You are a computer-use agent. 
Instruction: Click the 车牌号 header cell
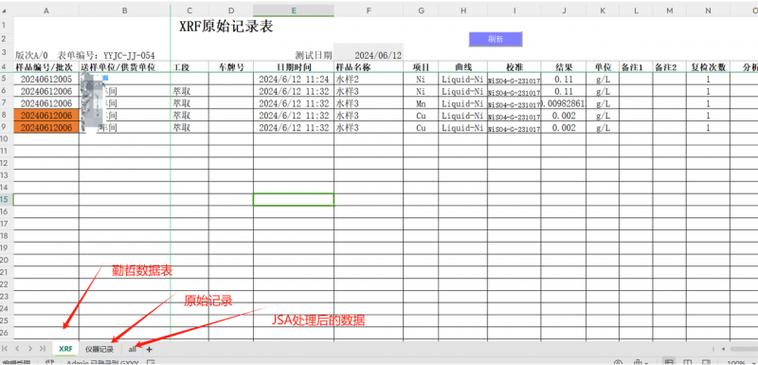pos(231,67)
